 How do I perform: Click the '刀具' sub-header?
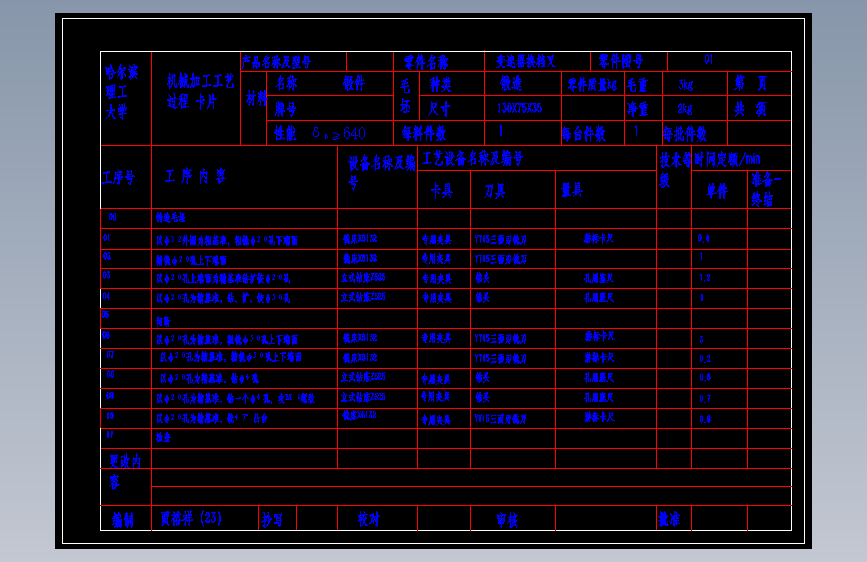click(494, 192)
